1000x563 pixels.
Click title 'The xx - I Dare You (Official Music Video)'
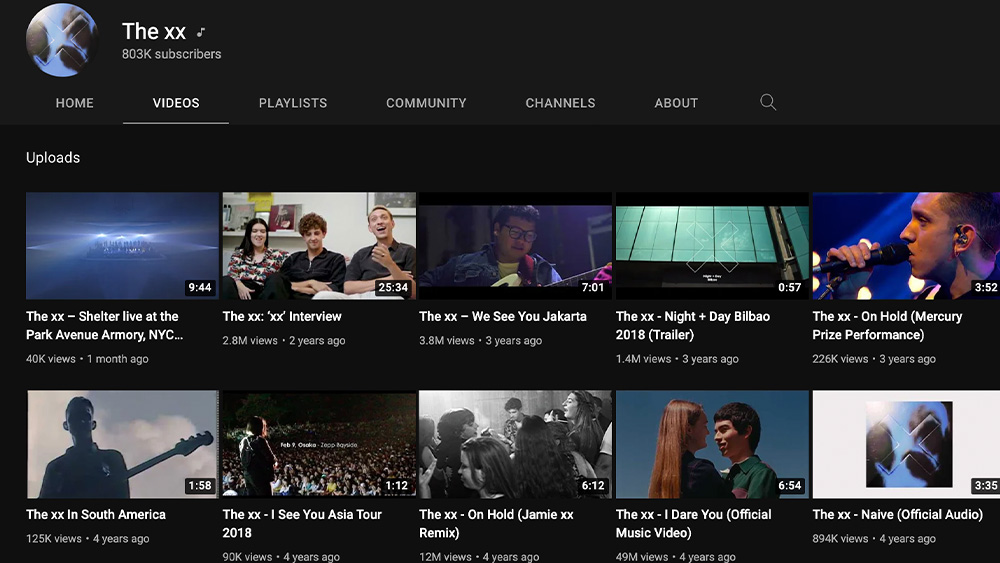(693, 523)
